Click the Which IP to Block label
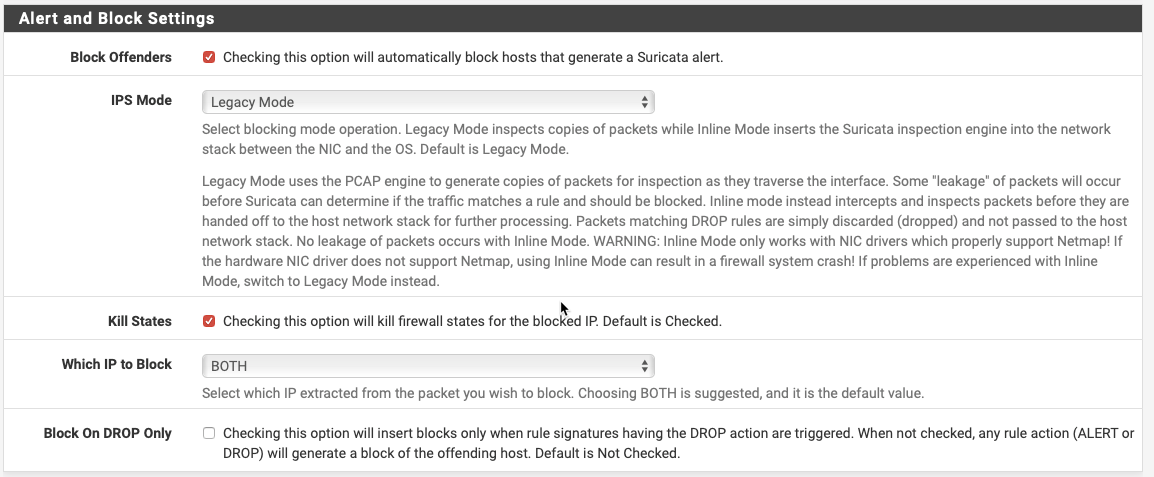 117,364
